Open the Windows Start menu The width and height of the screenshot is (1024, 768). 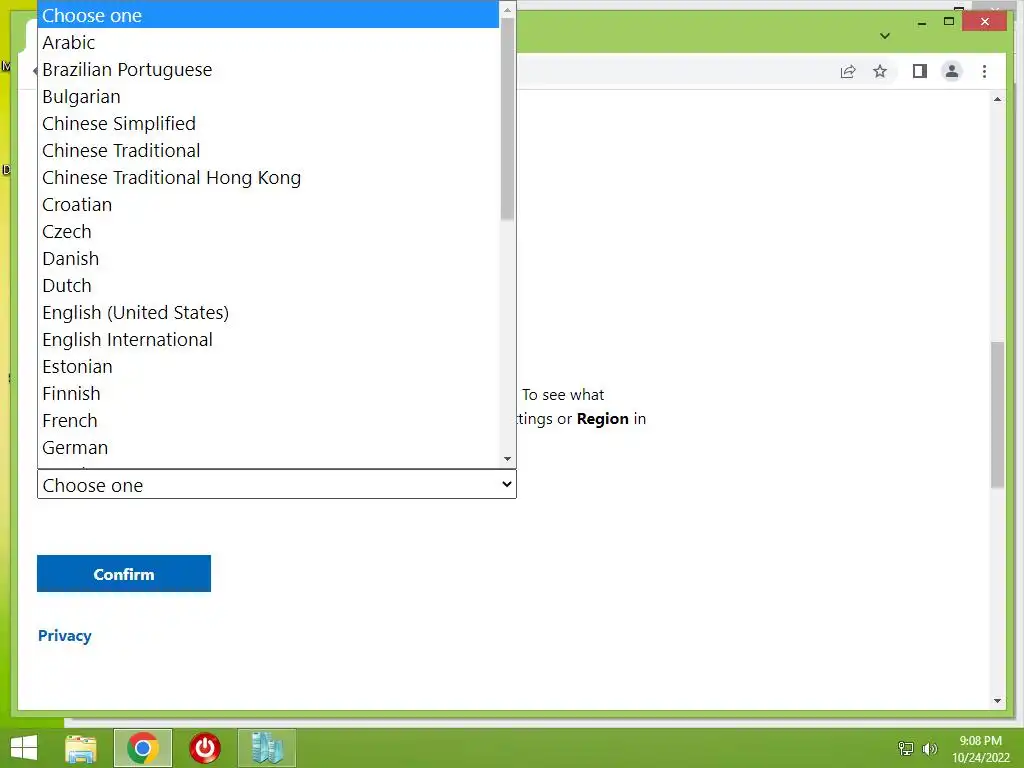[x=24, y=748]
